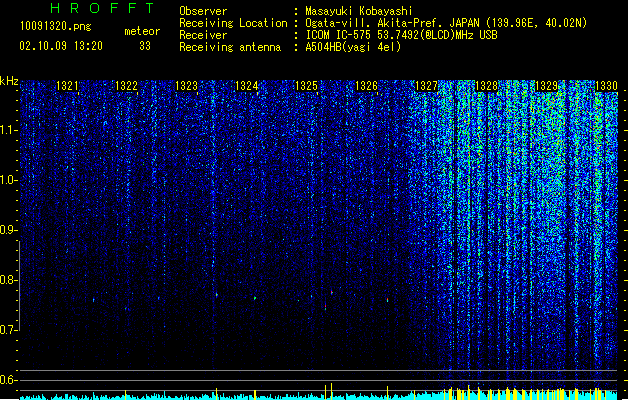This screenshot has height=400, width=629.
Task: Click time marker 1329
Action: [x=546, y=86]
